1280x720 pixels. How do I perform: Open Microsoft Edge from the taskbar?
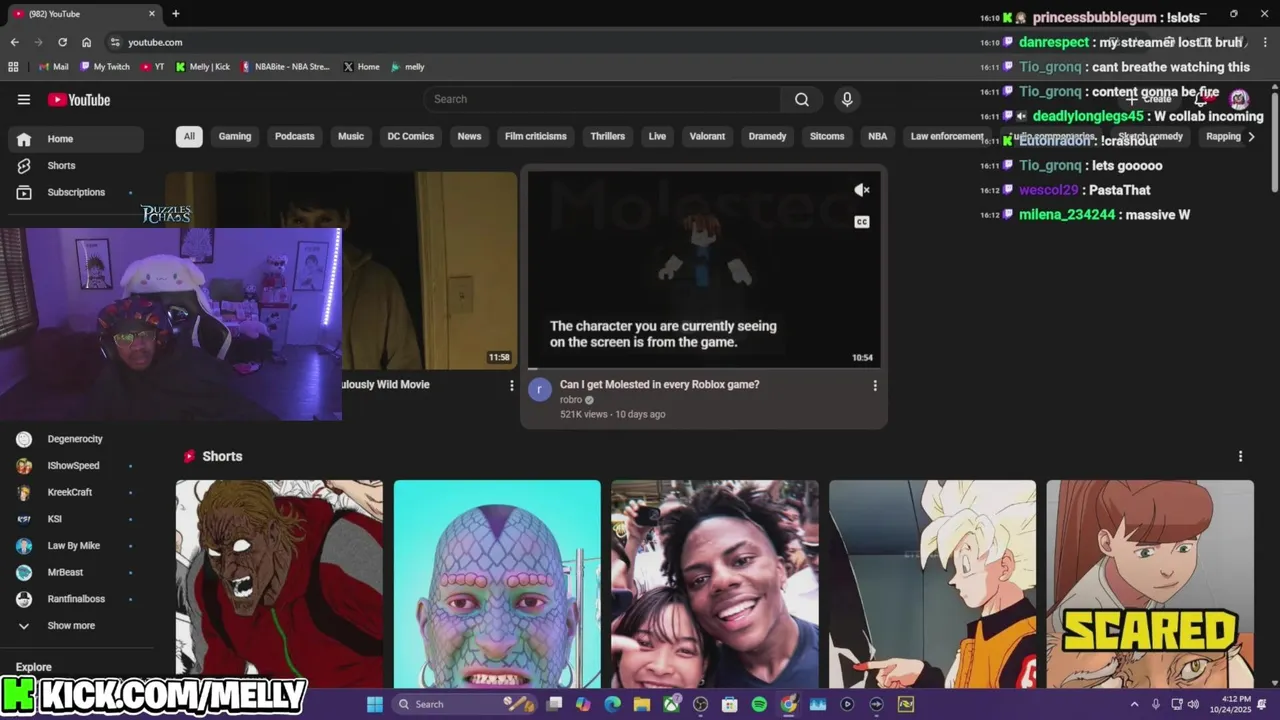(613, 704)
